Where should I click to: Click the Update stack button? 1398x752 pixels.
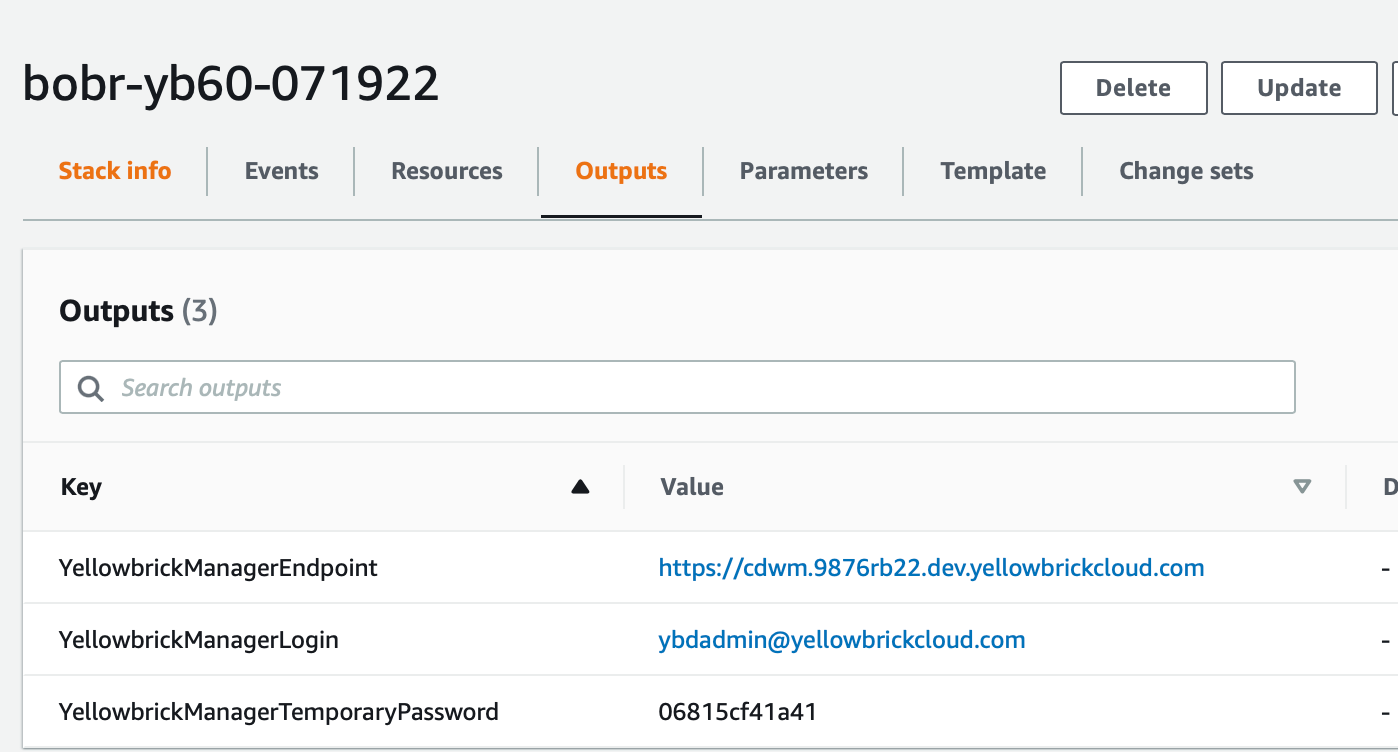(1299, 88)
